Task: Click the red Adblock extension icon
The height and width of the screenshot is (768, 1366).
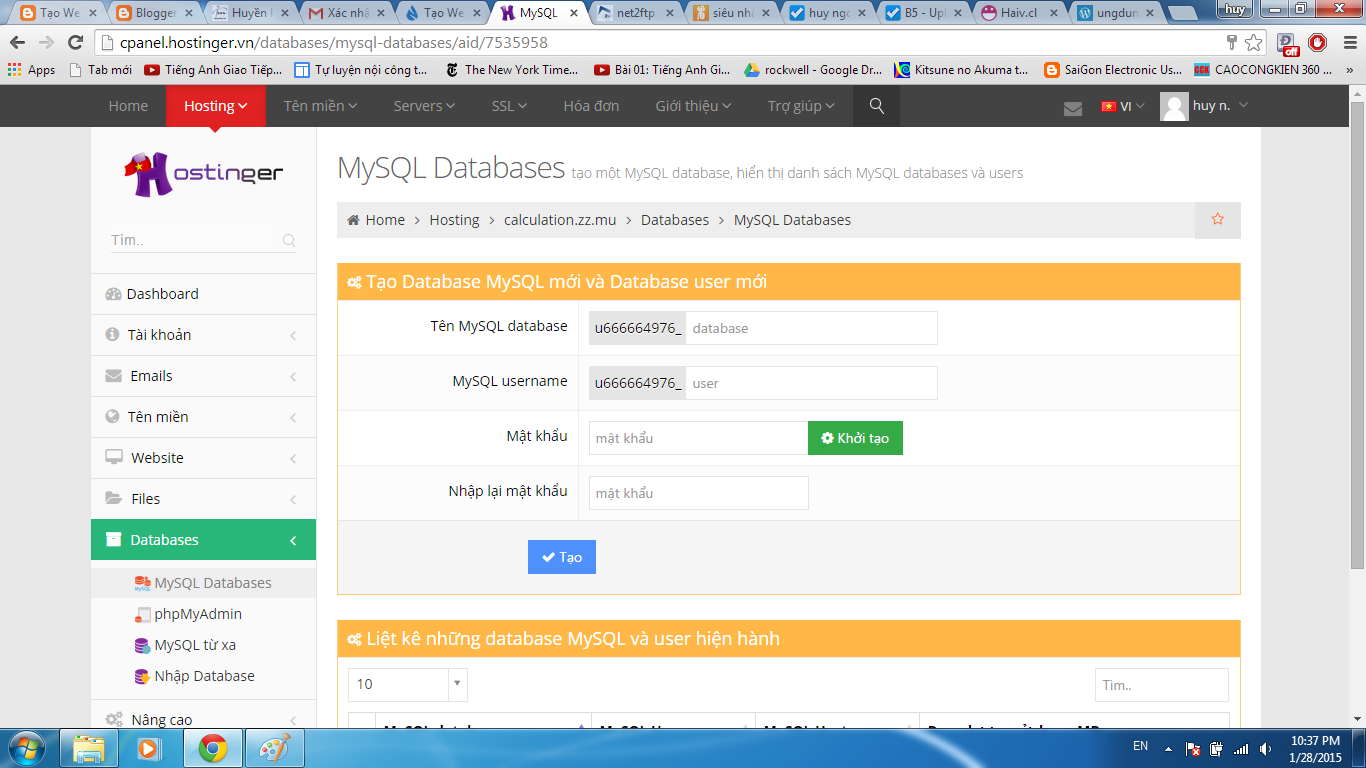Action: click(x=1317, y=43)
